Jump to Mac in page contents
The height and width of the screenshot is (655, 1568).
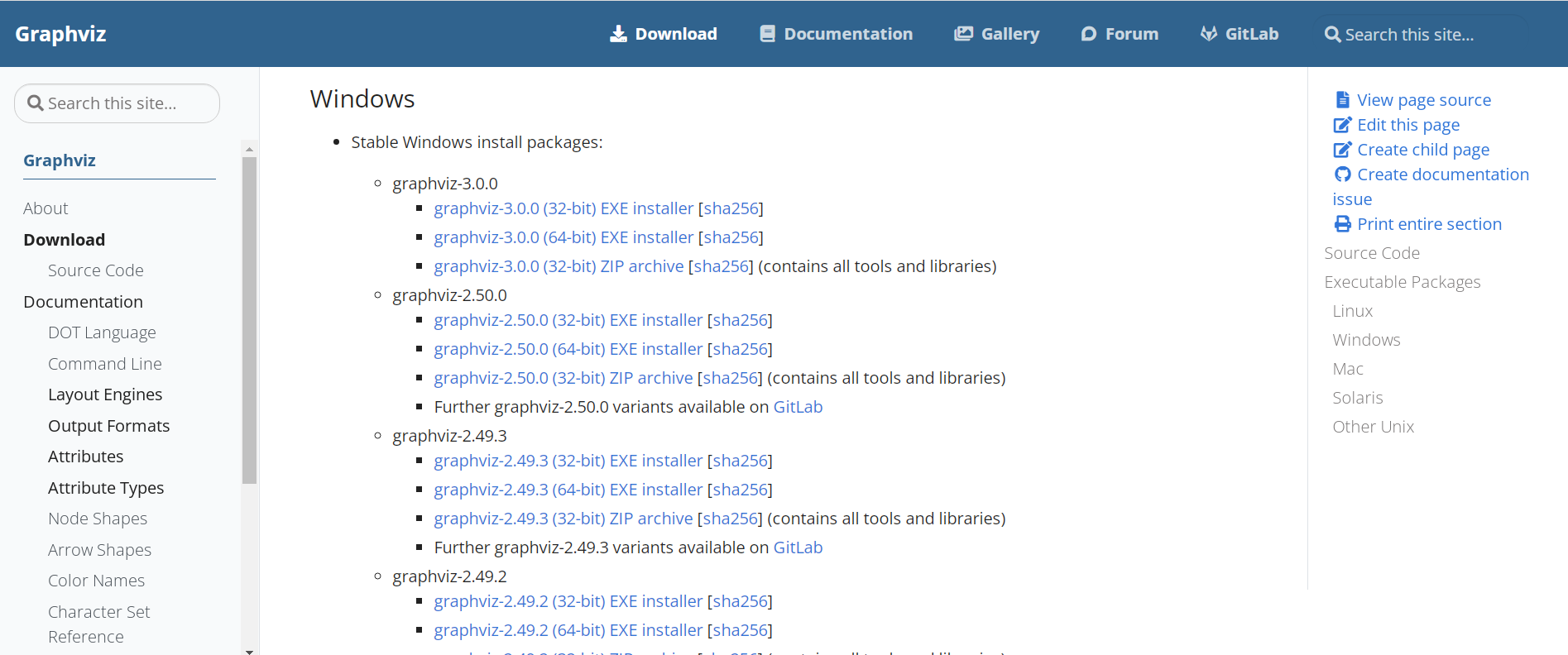point(1348,369)
